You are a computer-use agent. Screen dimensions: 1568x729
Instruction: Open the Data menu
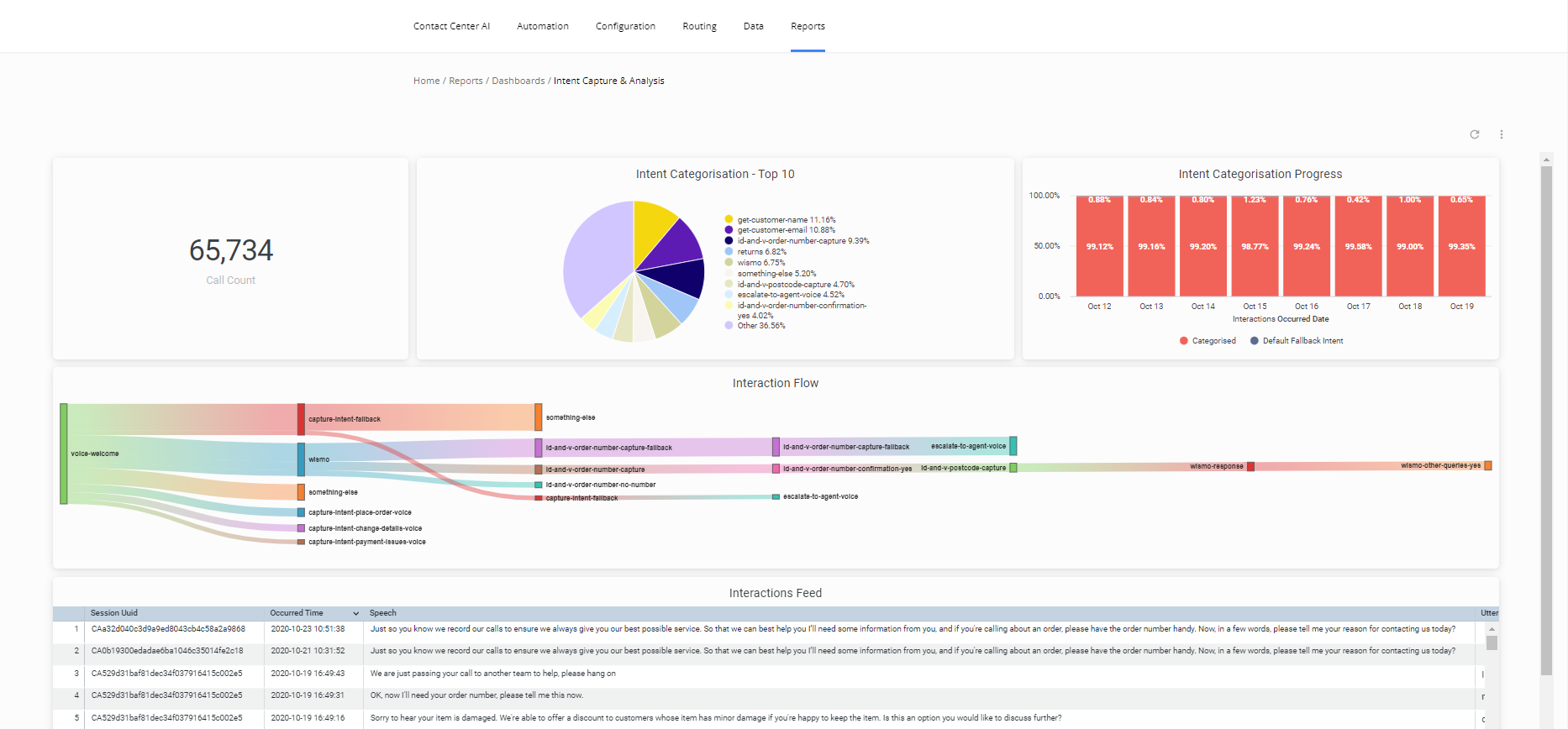tap(754, 26)
